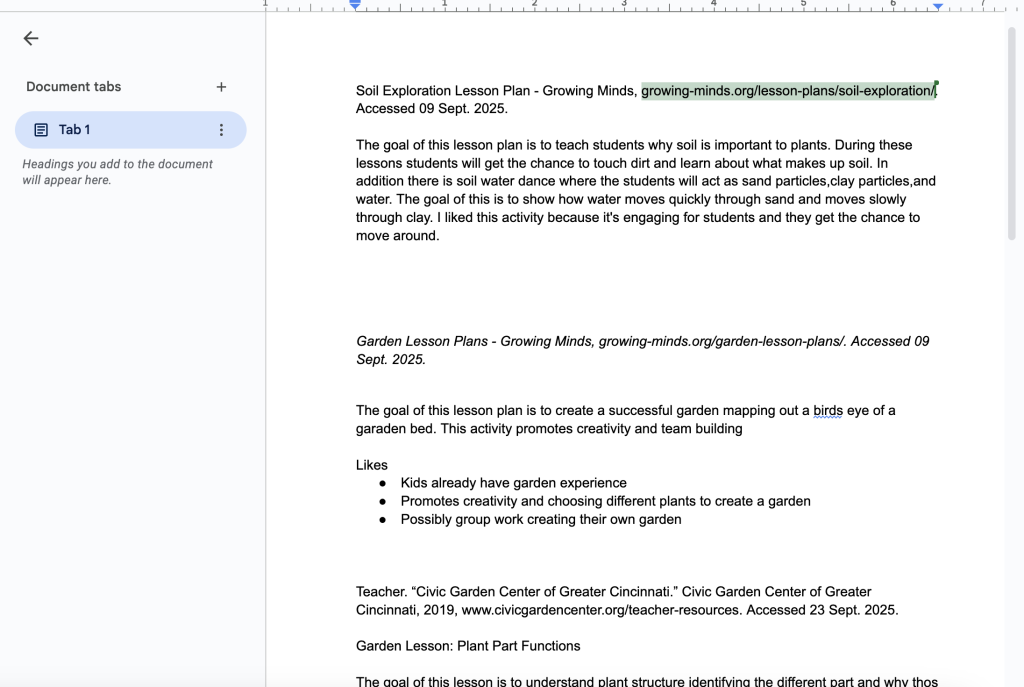The width and height of the screenshot is (1024, 687).
Task: Click the right indent marker on the ruler
Action: (x=938, y=6)
